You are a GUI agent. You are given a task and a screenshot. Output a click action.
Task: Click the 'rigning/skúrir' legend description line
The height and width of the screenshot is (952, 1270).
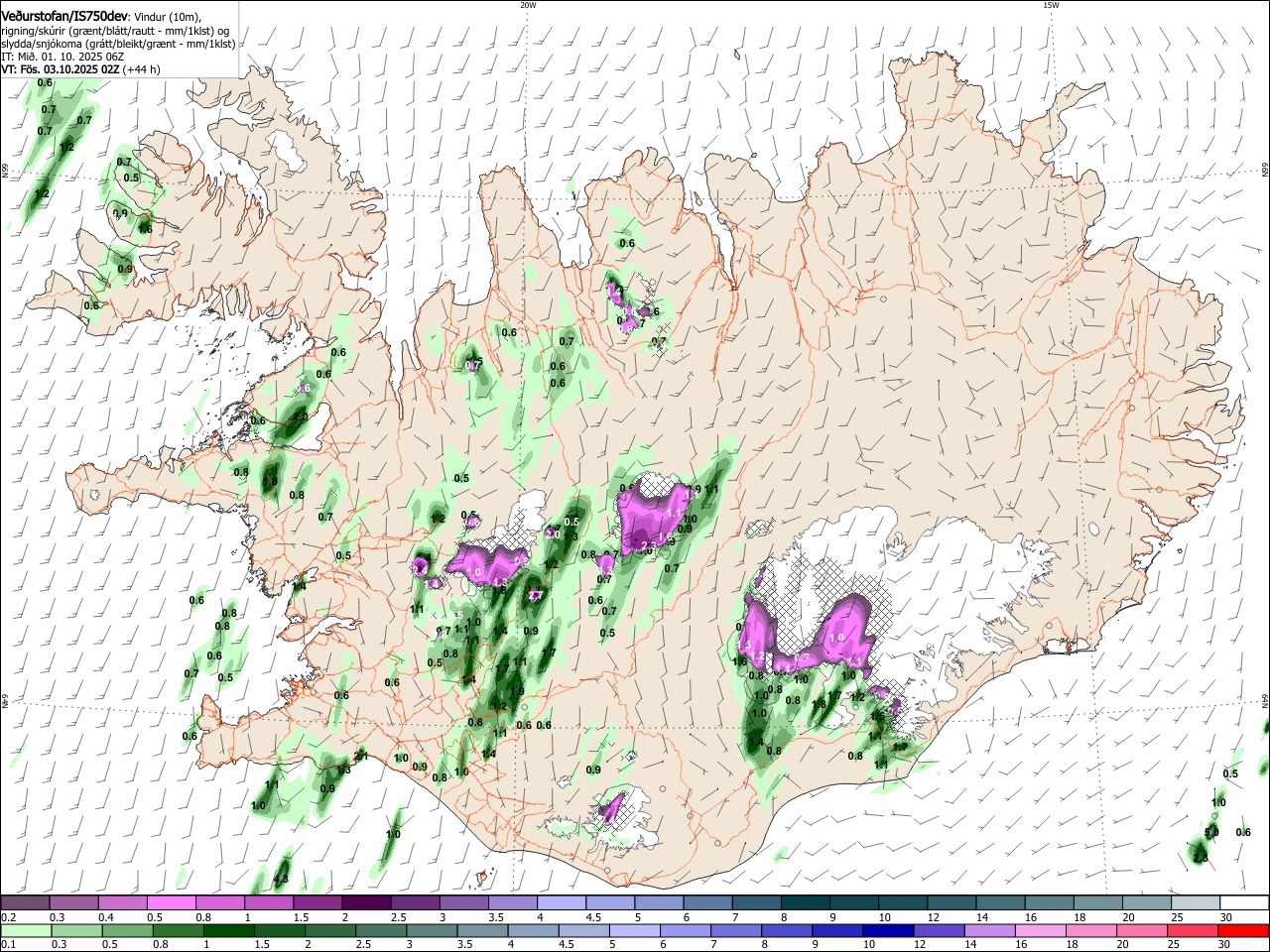[115, 31]
